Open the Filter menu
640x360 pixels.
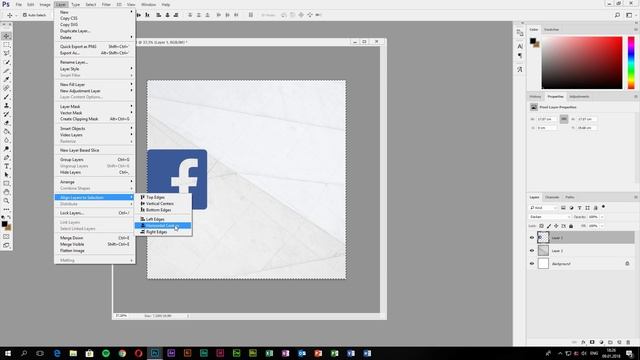click(x=106, y=4)
